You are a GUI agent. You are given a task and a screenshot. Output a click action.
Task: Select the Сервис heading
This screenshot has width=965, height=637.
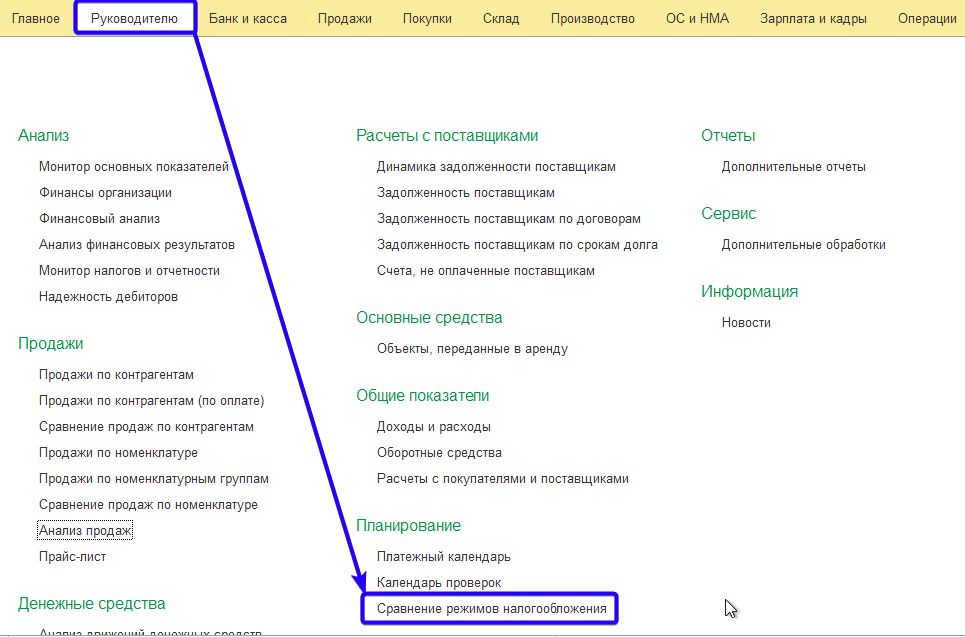tap(729, 214)
